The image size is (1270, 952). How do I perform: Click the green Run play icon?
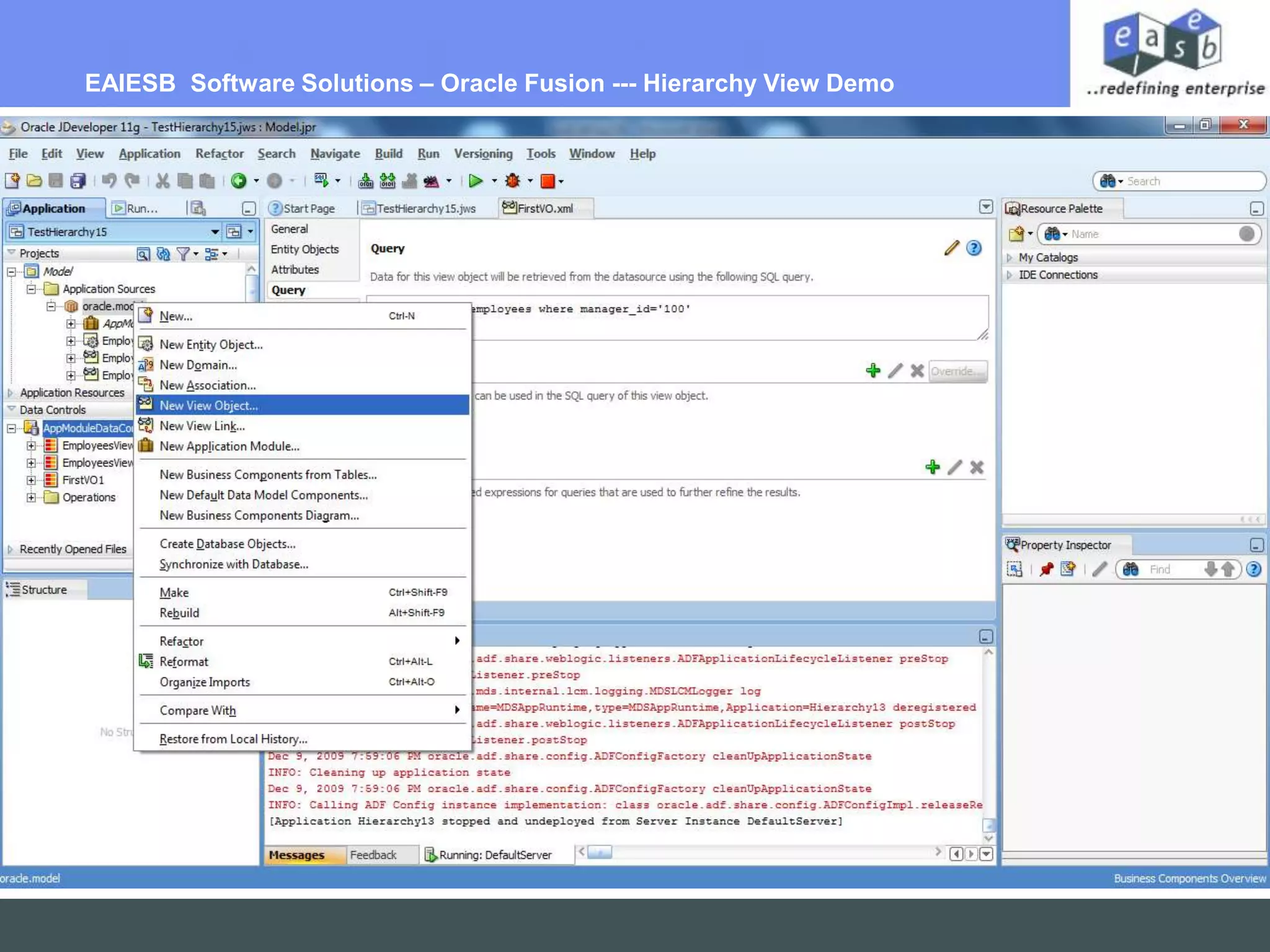476,181
